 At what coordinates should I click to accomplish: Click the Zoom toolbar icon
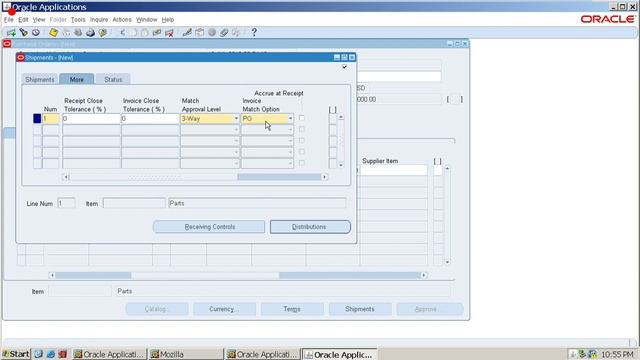click(x=199, y=33)
